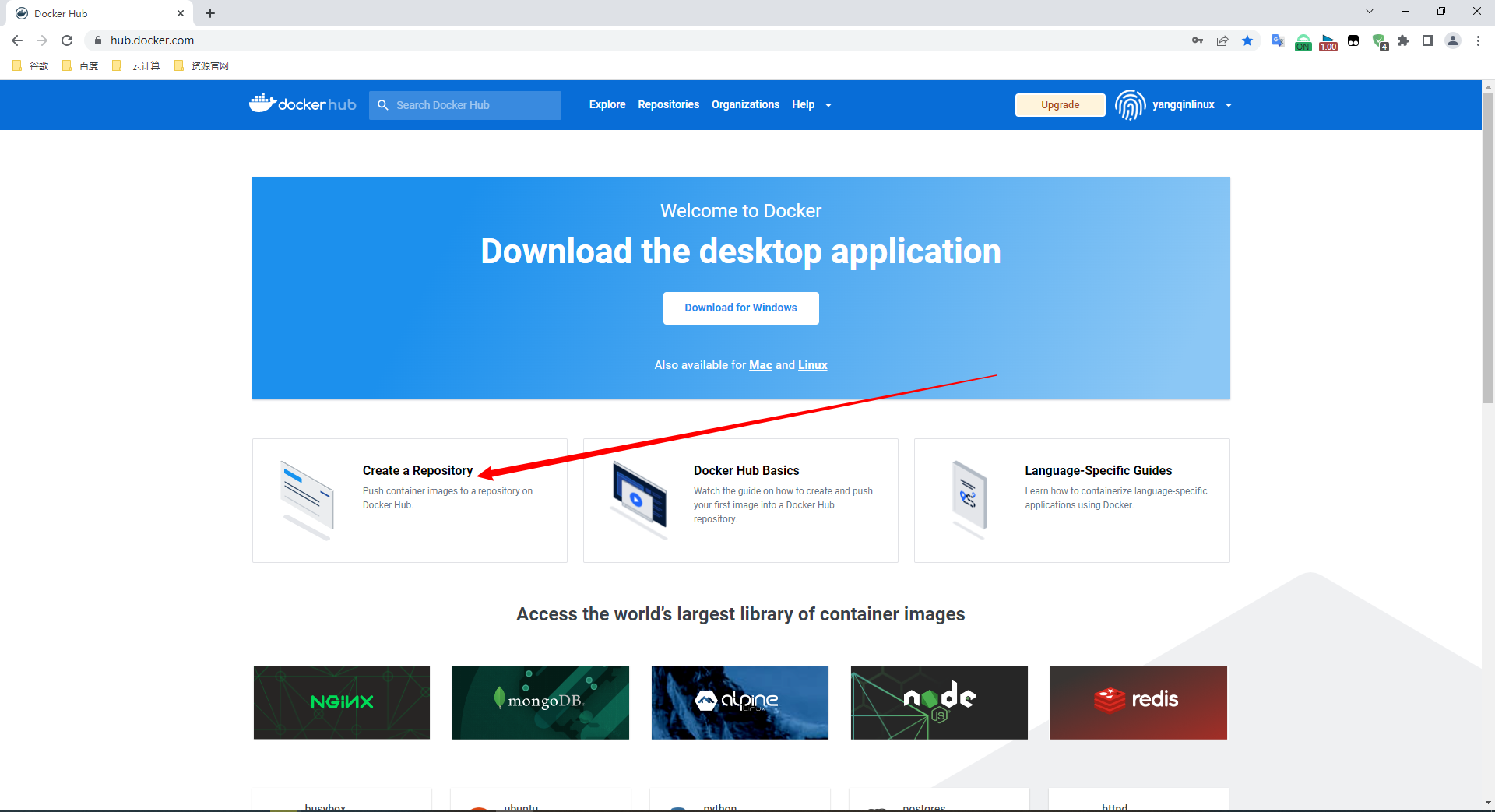1495x812 pixels.
Task: Click the password key icon in address bar
Action: (1198, 40)
